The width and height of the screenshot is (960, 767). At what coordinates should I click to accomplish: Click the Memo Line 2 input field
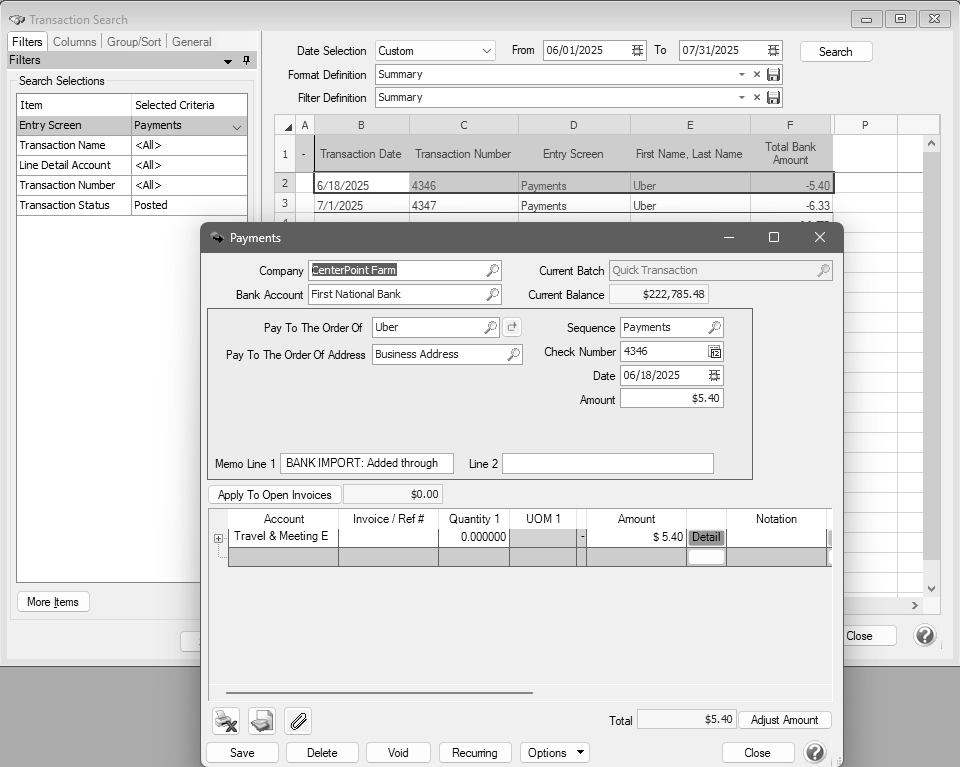coord(607,463)
